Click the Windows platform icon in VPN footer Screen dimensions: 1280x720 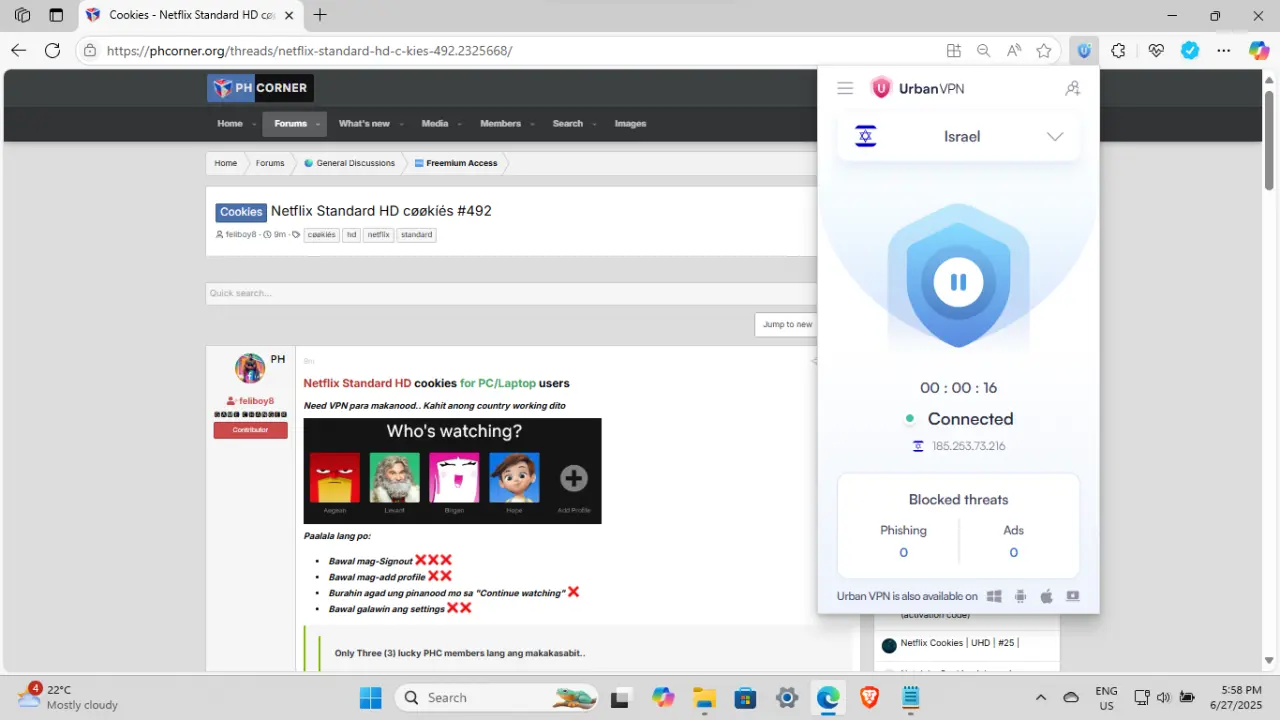coord(994,596)
